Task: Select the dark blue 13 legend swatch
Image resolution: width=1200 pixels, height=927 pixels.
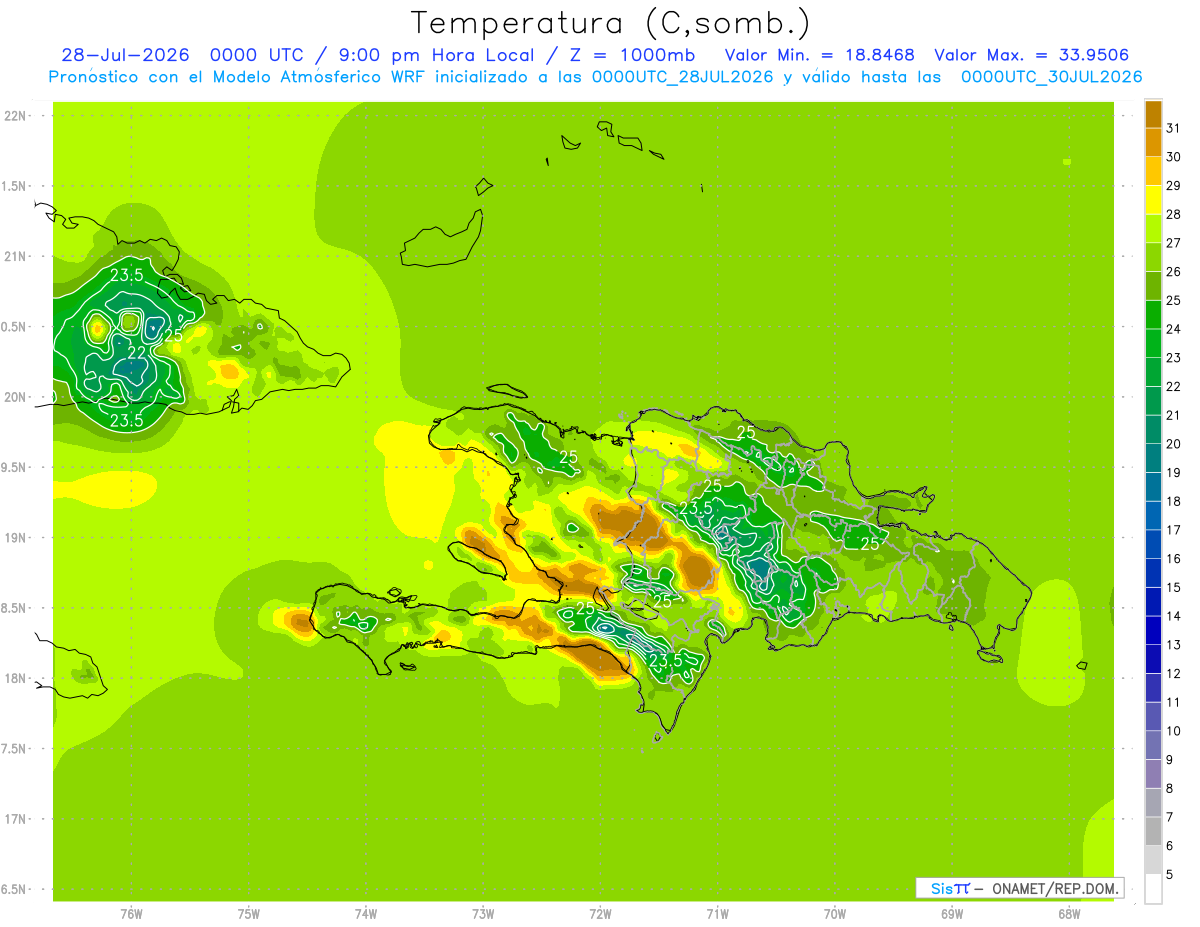Action: (1153, 631)
